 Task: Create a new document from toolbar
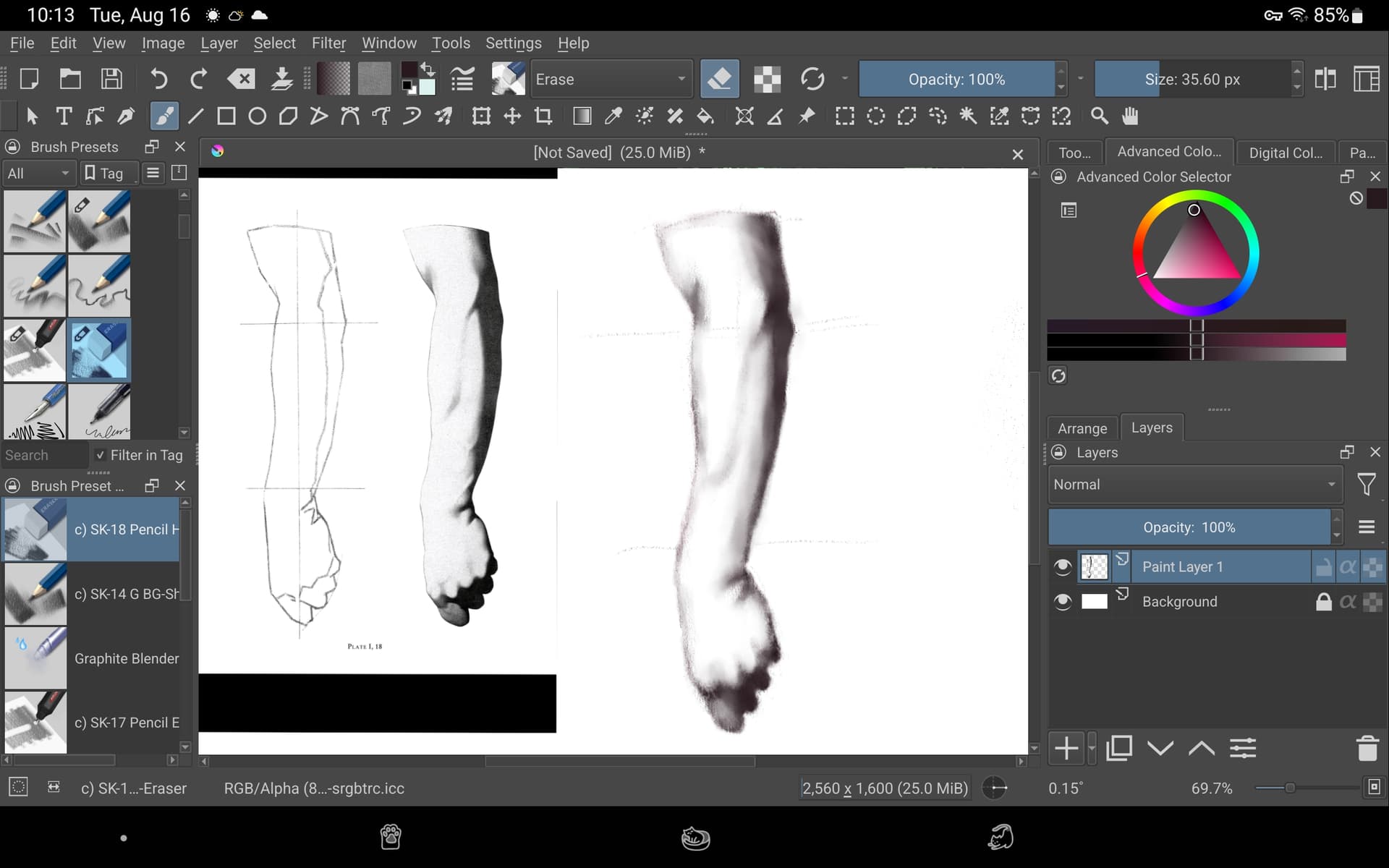pyautogui.click(x=29, y=79)
